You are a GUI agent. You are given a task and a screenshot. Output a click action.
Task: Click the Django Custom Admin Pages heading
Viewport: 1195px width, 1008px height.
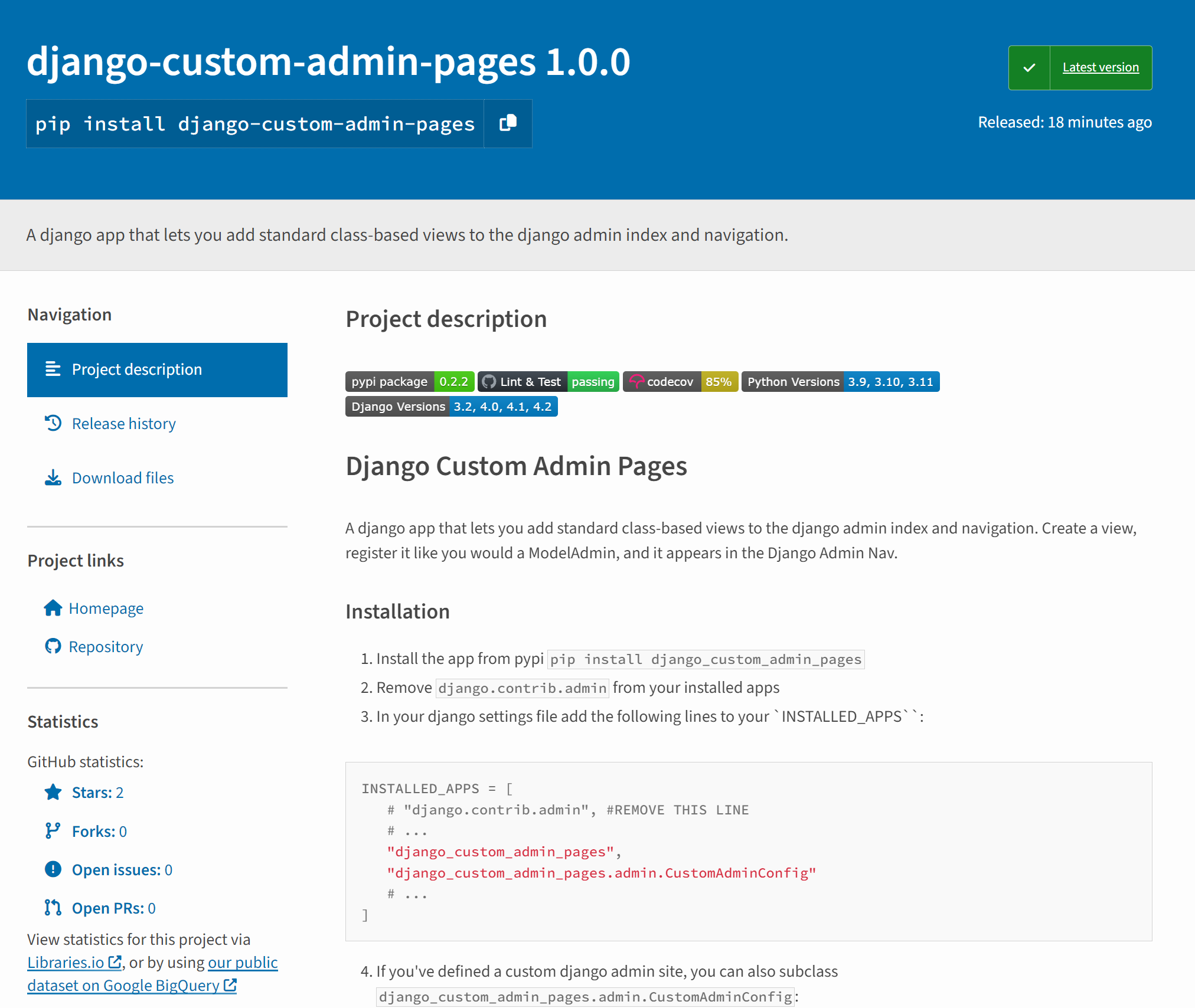pyautogui.click(x=517, y=466)
